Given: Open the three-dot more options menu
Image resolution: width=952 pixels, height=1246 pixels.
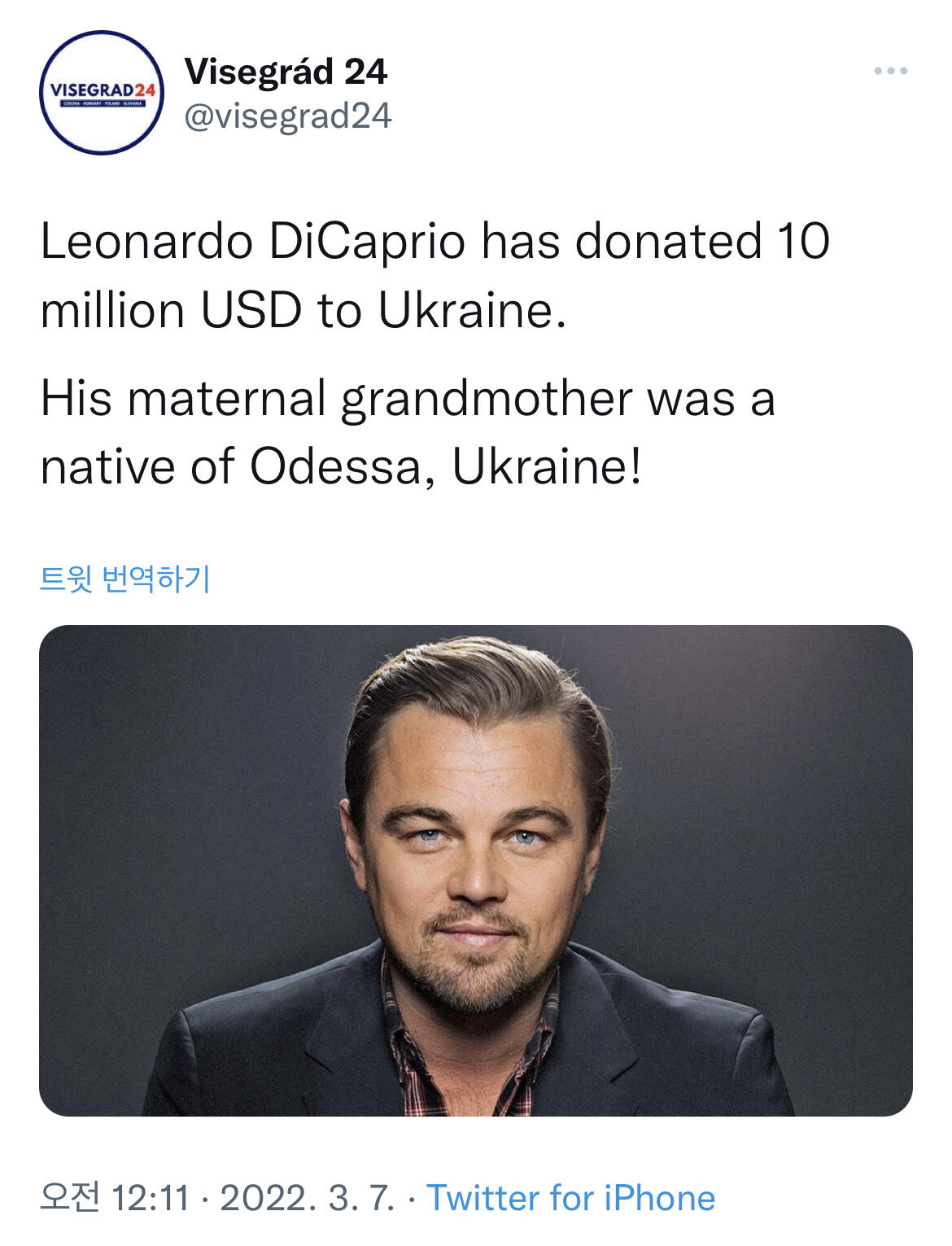Looking at the screenshot, I should (x=890, y=72).
